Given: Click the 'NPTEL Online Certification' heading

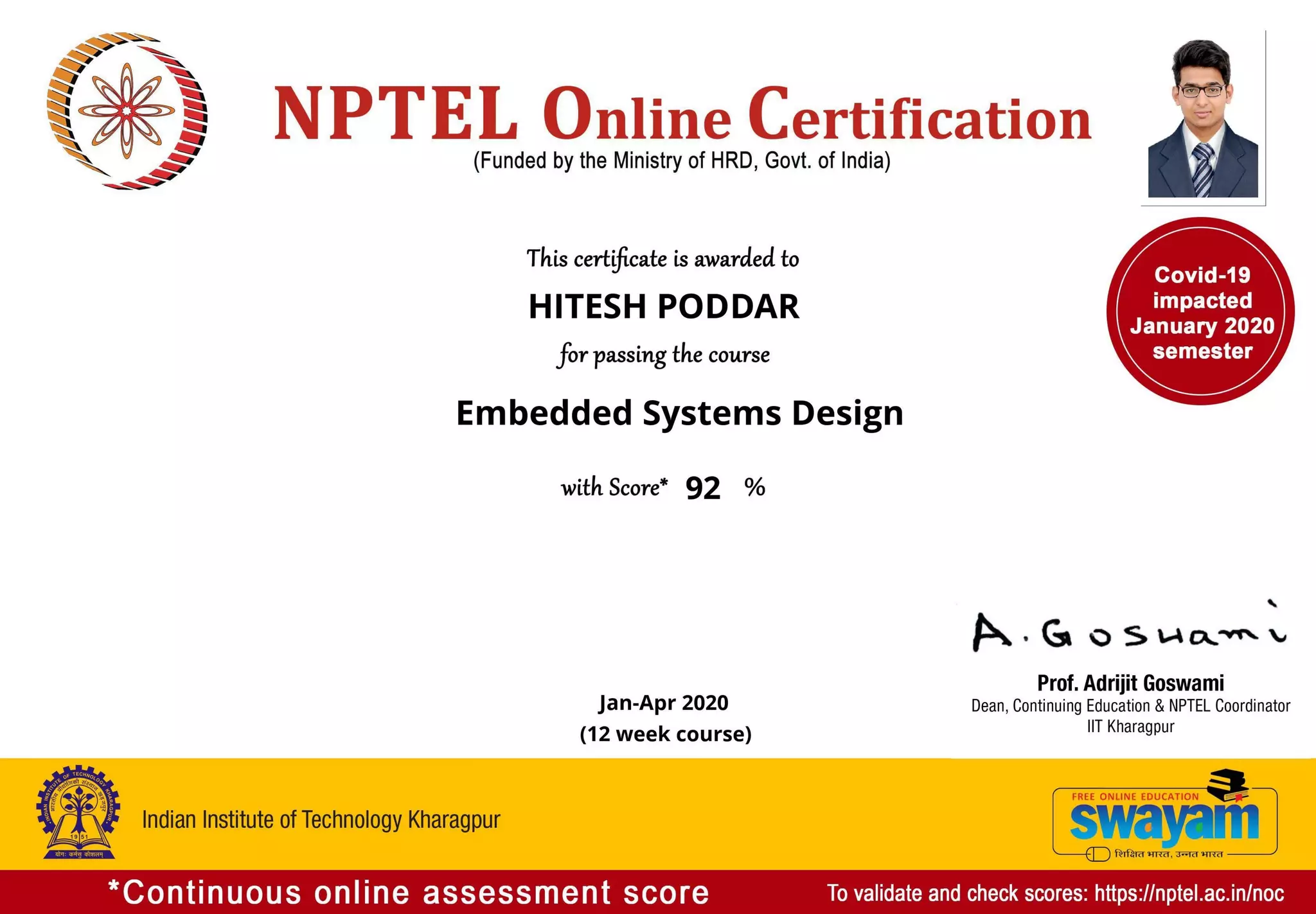Looking at the screenshot, I should point(682,114).
